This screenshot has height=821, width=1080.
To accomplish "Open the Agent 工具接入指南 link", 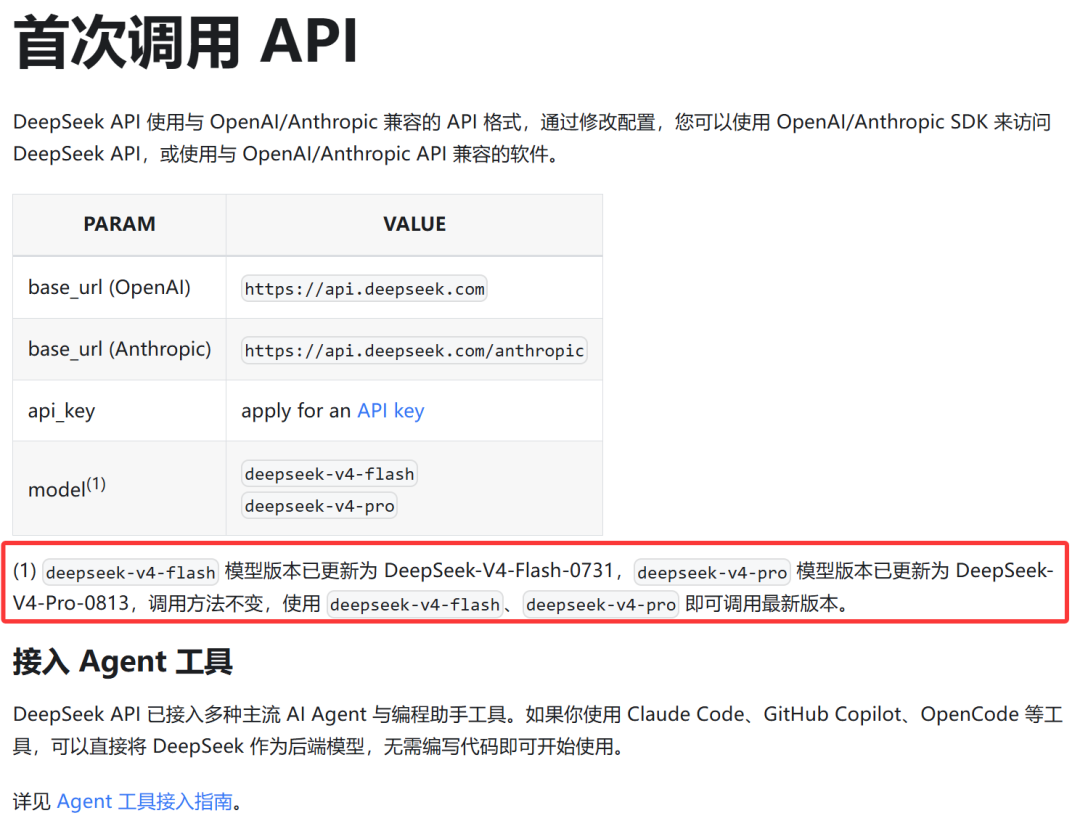I will (145, 802).
